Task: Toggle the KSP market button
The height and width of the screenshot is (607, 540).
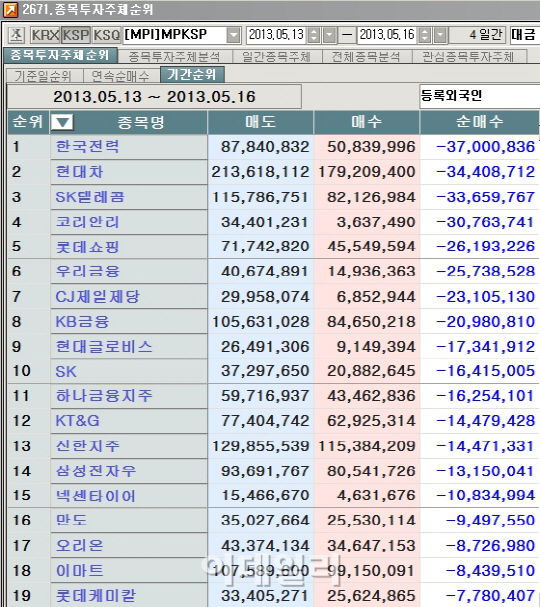Action: (76, 35)
